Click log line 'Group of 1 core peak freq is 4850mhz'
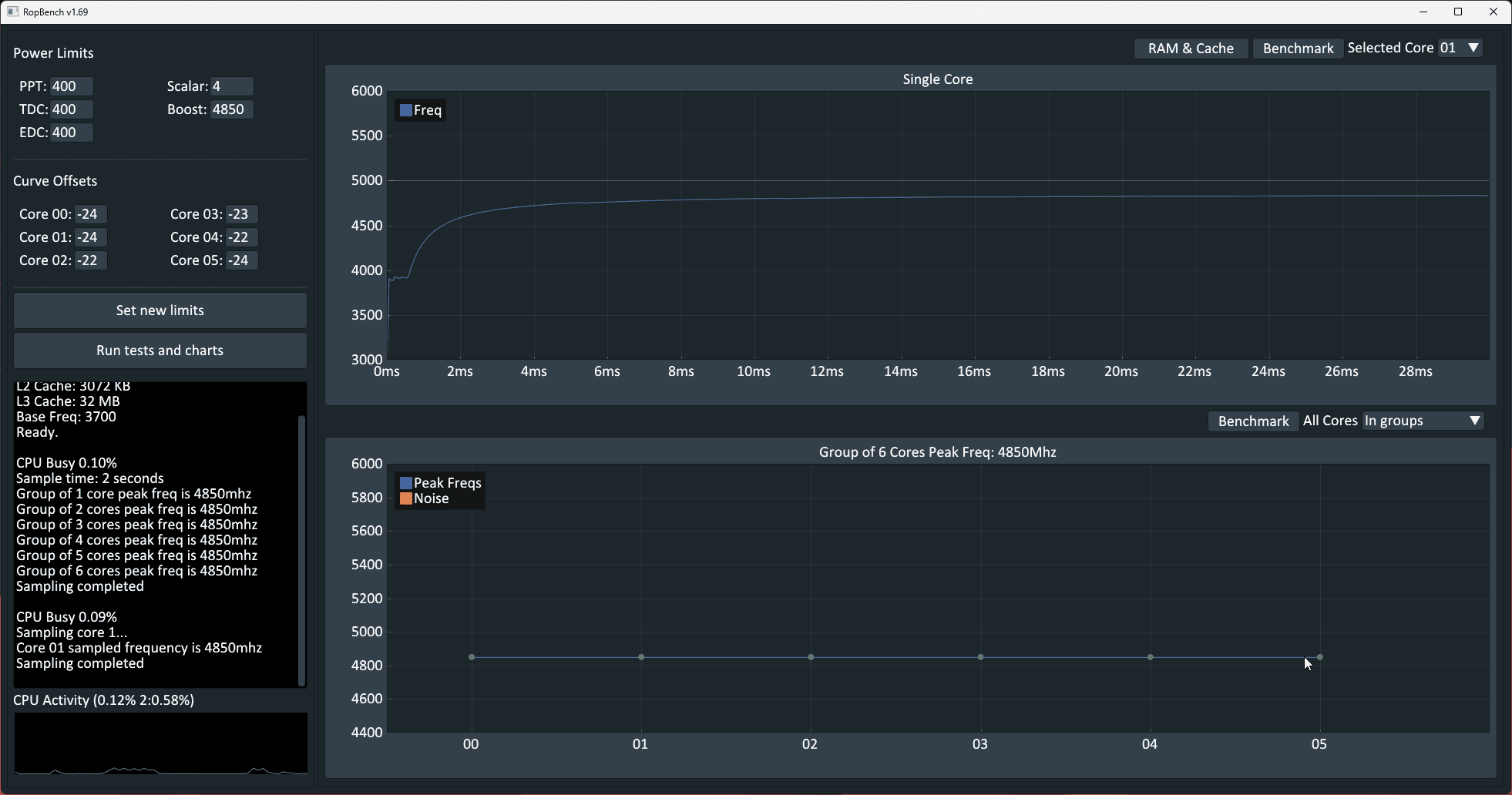This screenshot has width=1512, height=795. coord(134,494)
